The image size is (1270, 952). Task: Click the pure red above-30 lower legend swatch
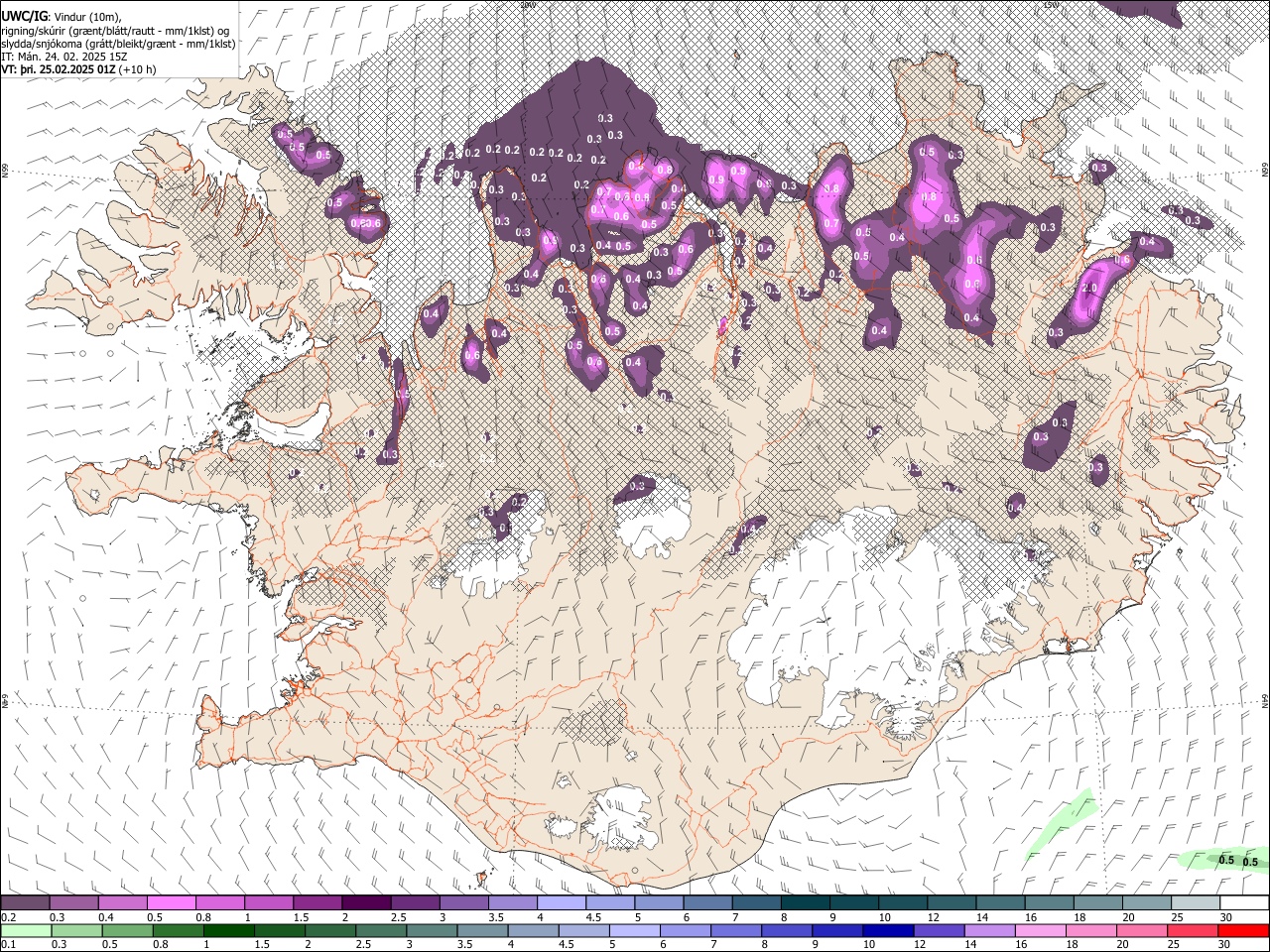(1243, 931)
